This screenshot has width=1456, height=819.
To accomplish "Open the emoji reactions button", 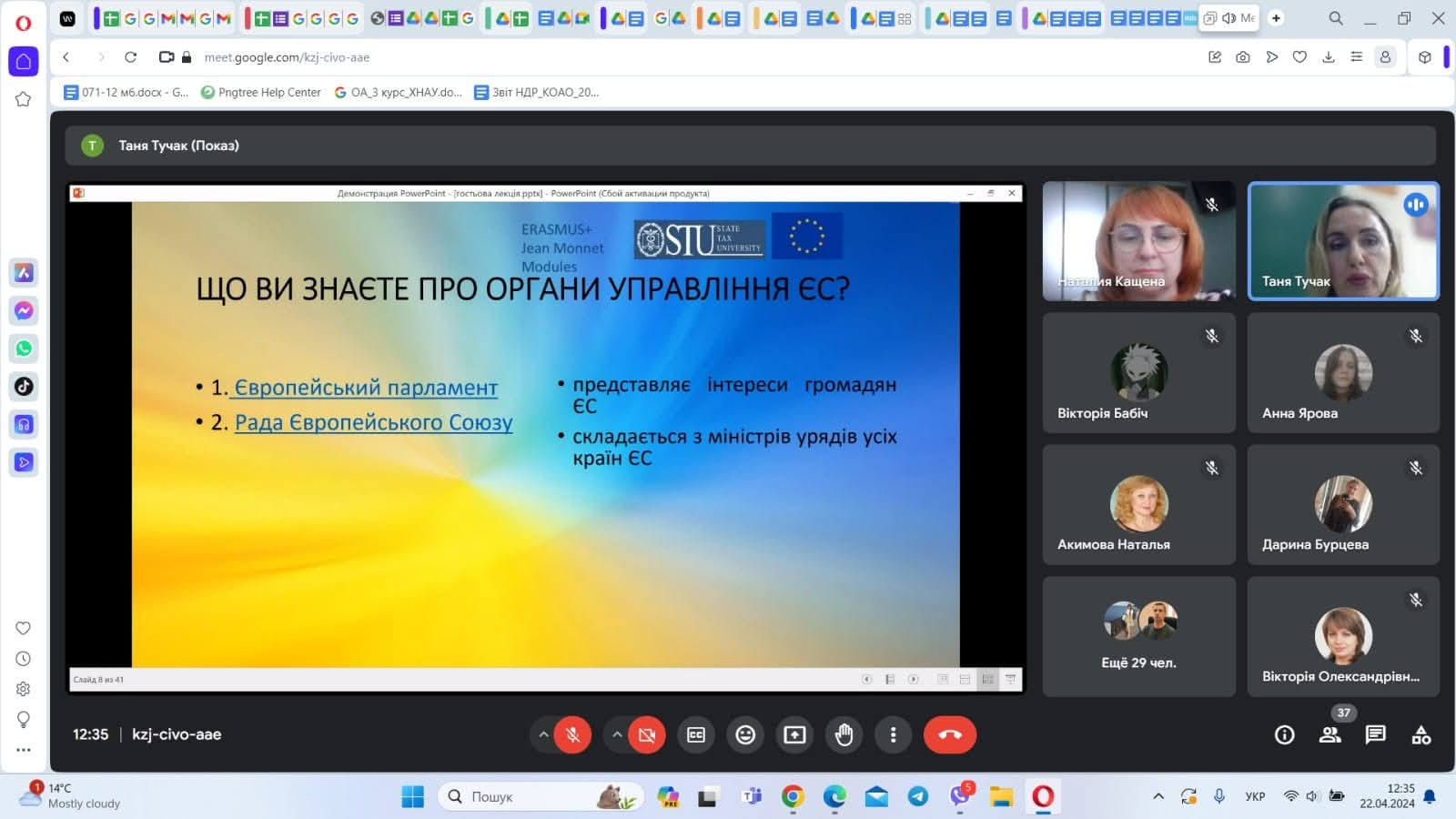I will click(745, 734).
